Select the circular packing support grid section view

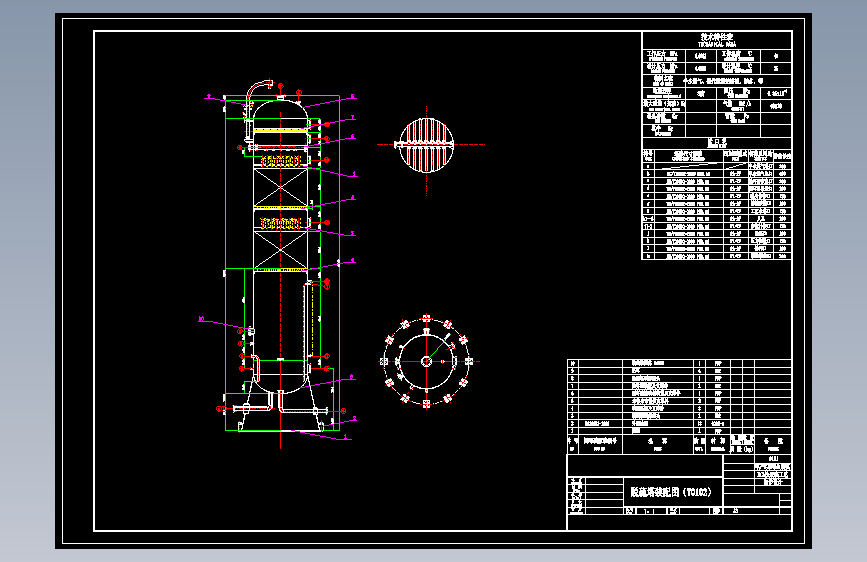tap(426, 145)
